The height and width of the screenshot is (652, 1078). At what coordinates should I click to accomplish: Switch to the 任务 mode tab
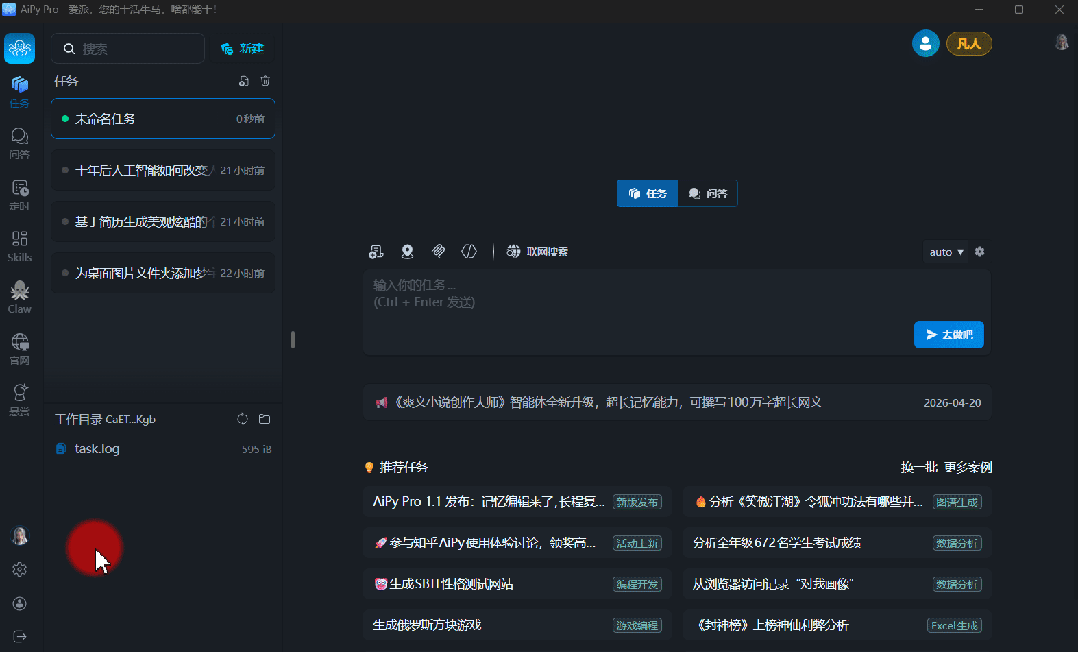tap(648, 193)
